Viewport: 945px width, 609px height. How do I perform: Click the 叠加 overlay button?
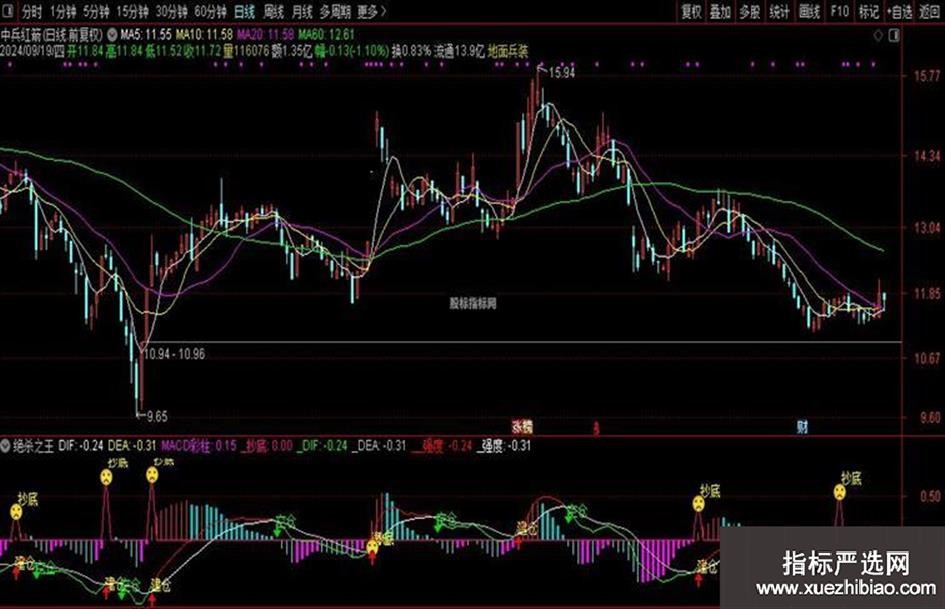(720, 11)
